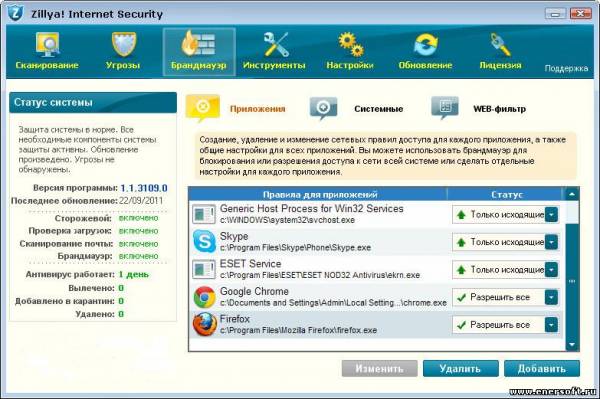Sort by Статус column header

[x=507, y=195]
